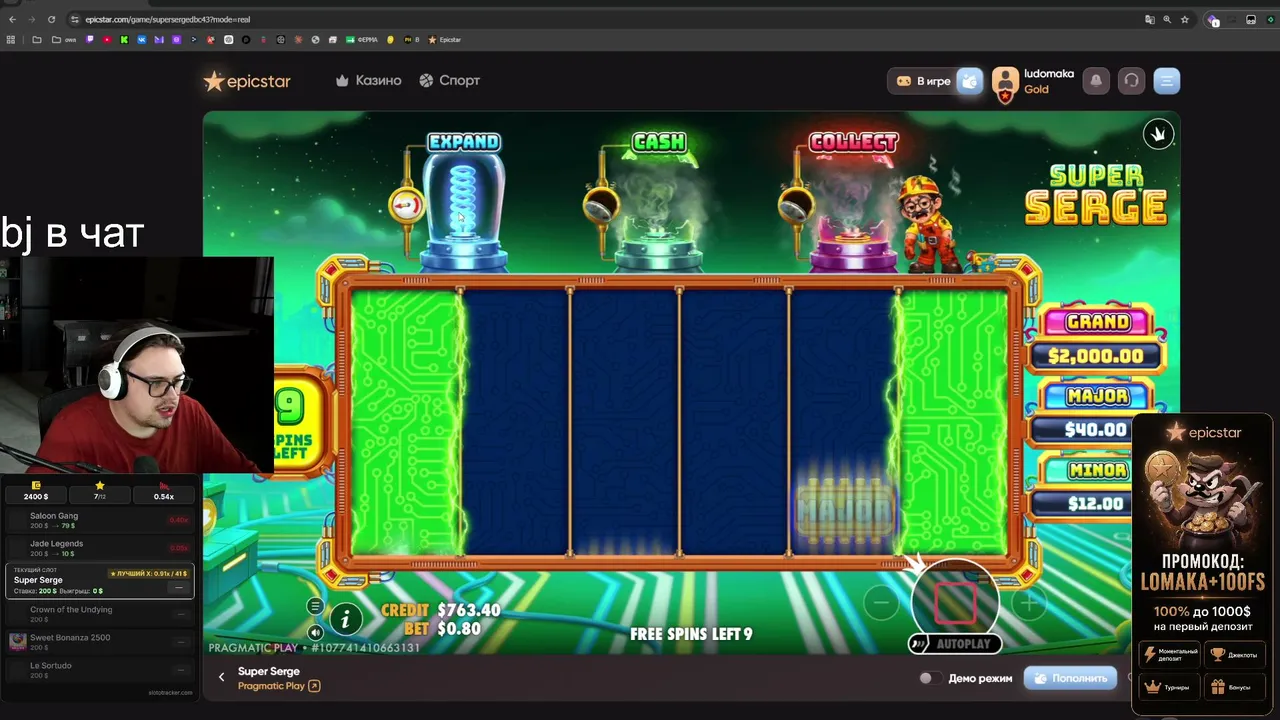This screenshot has height=720, width=1280.
Task: Click the browser back arrow
Action: pyautogui.click(x=12, y=19)
